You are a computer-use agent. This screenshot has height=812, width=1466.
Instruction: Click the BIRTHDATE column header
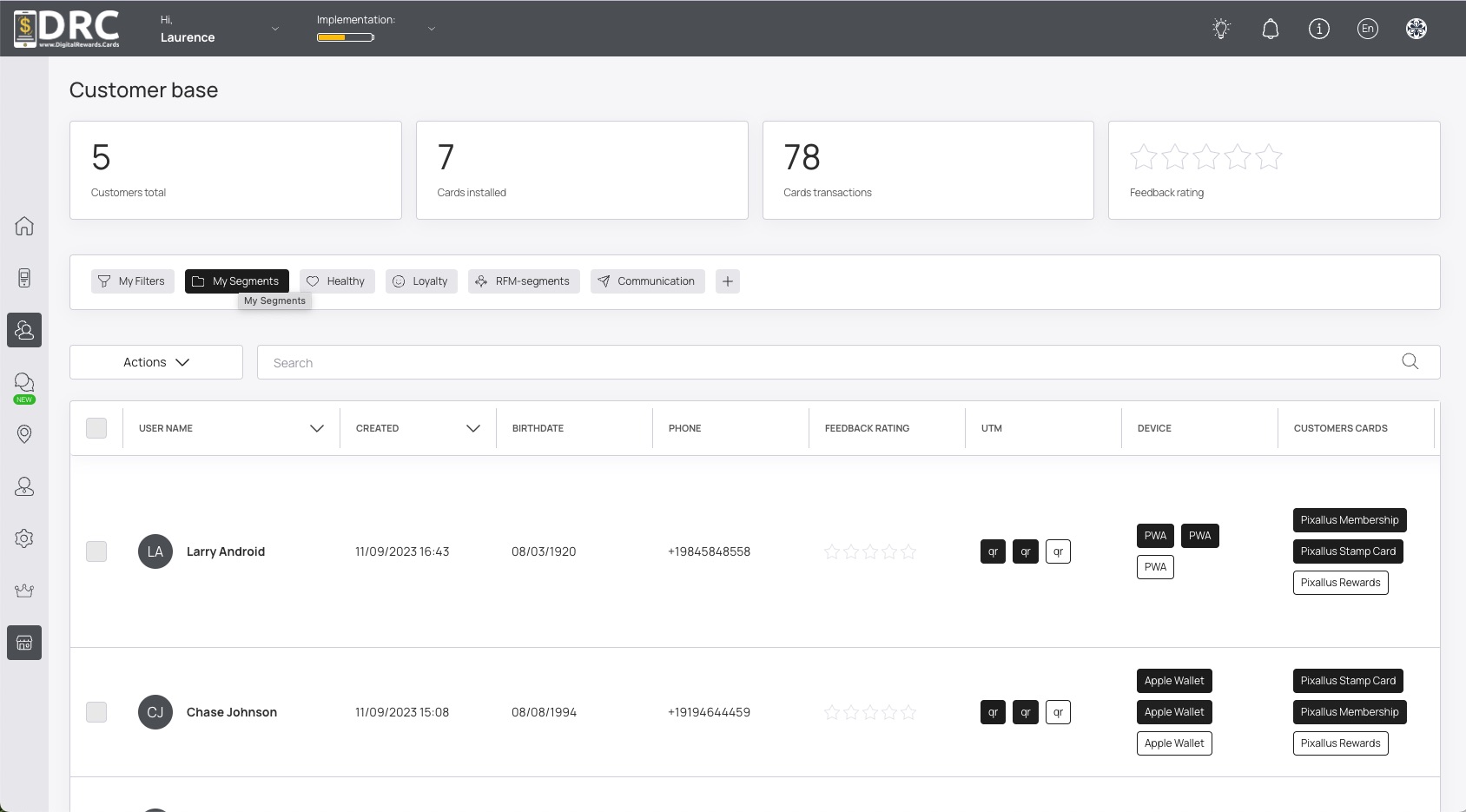click(x=538, y=428)
